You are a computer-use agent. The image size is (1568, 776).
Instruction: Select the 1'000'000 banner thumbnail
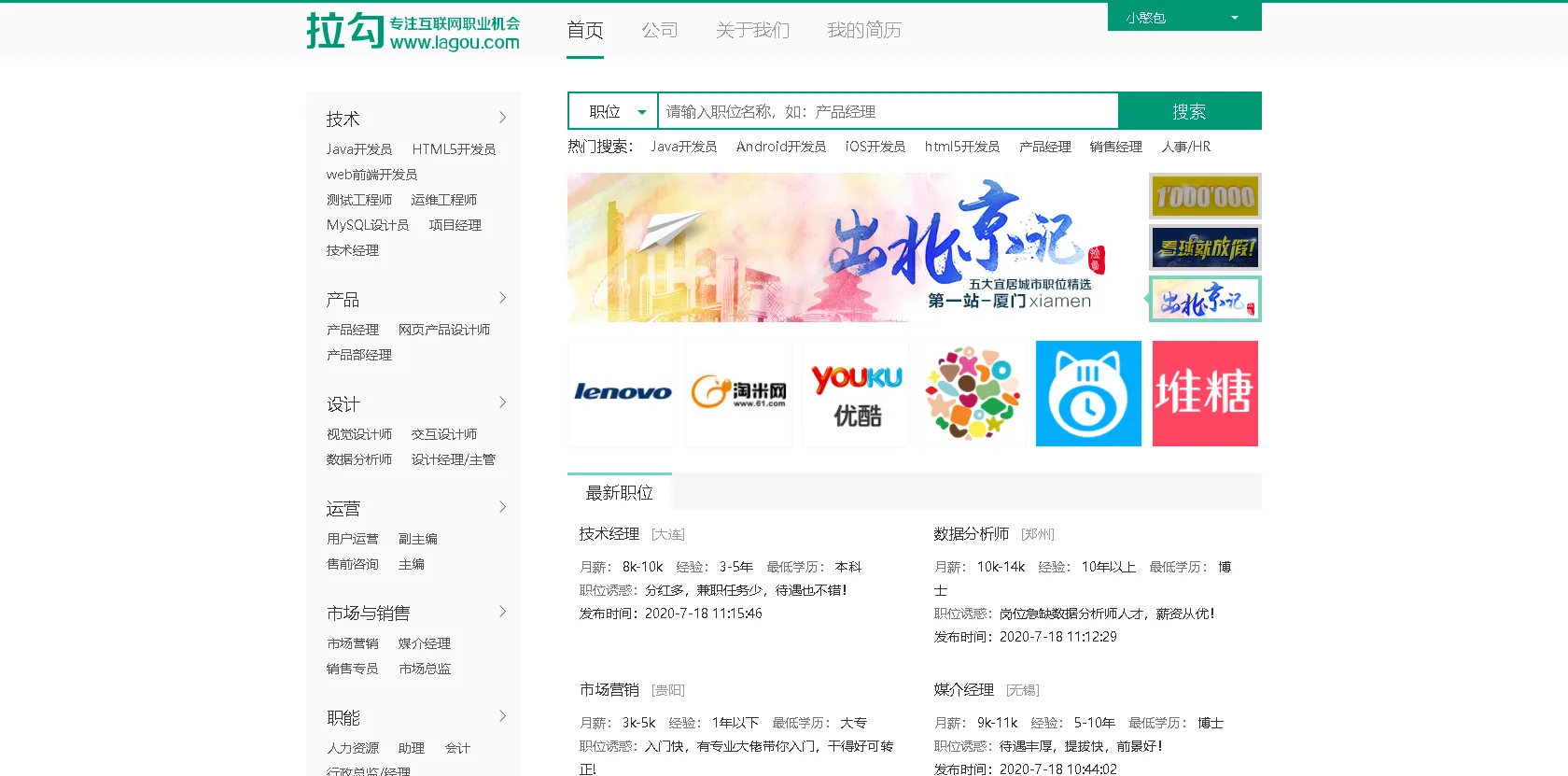[x=1205, y=196]
